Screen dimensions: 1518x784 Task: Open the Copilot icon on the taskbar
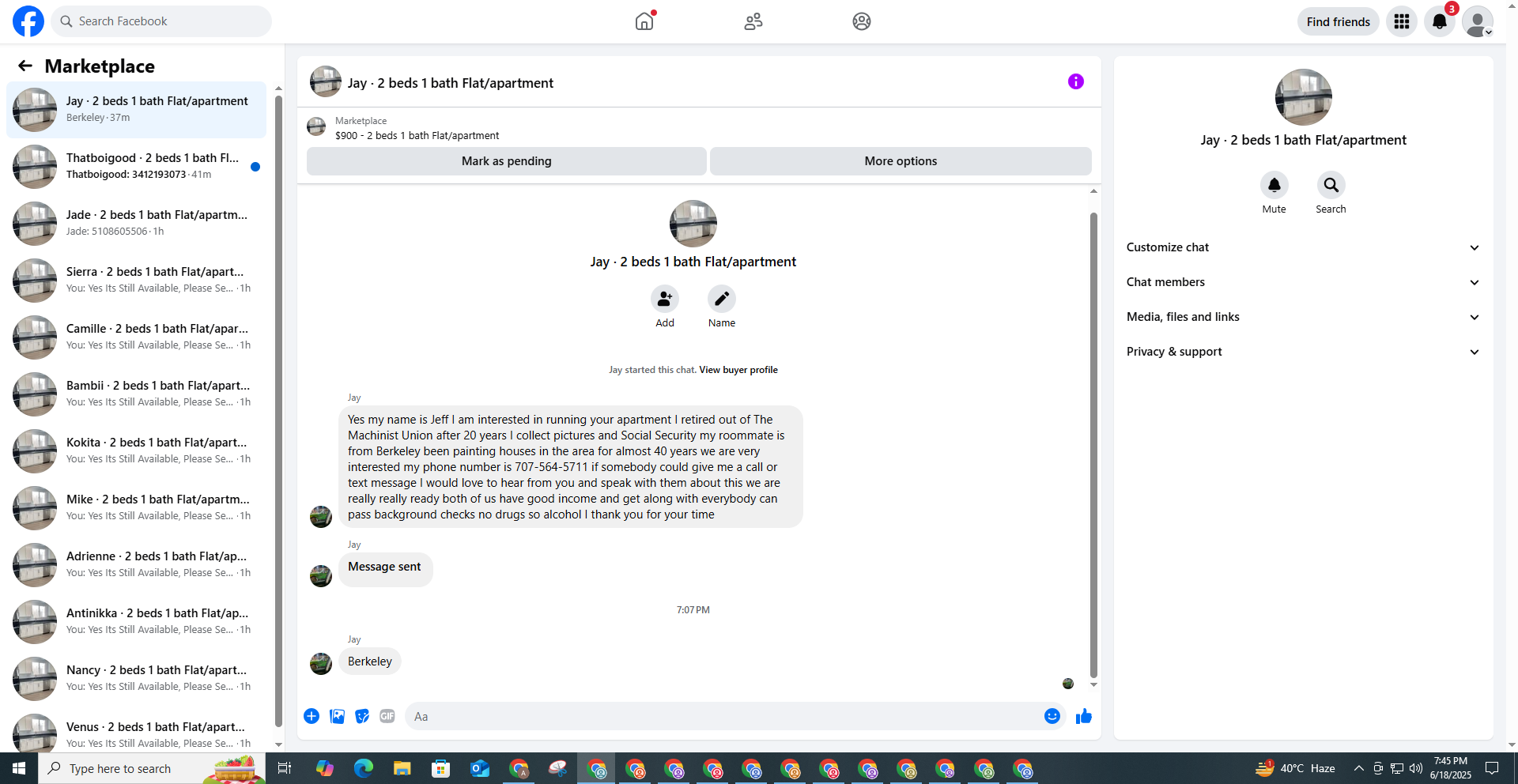coord(325,768)
